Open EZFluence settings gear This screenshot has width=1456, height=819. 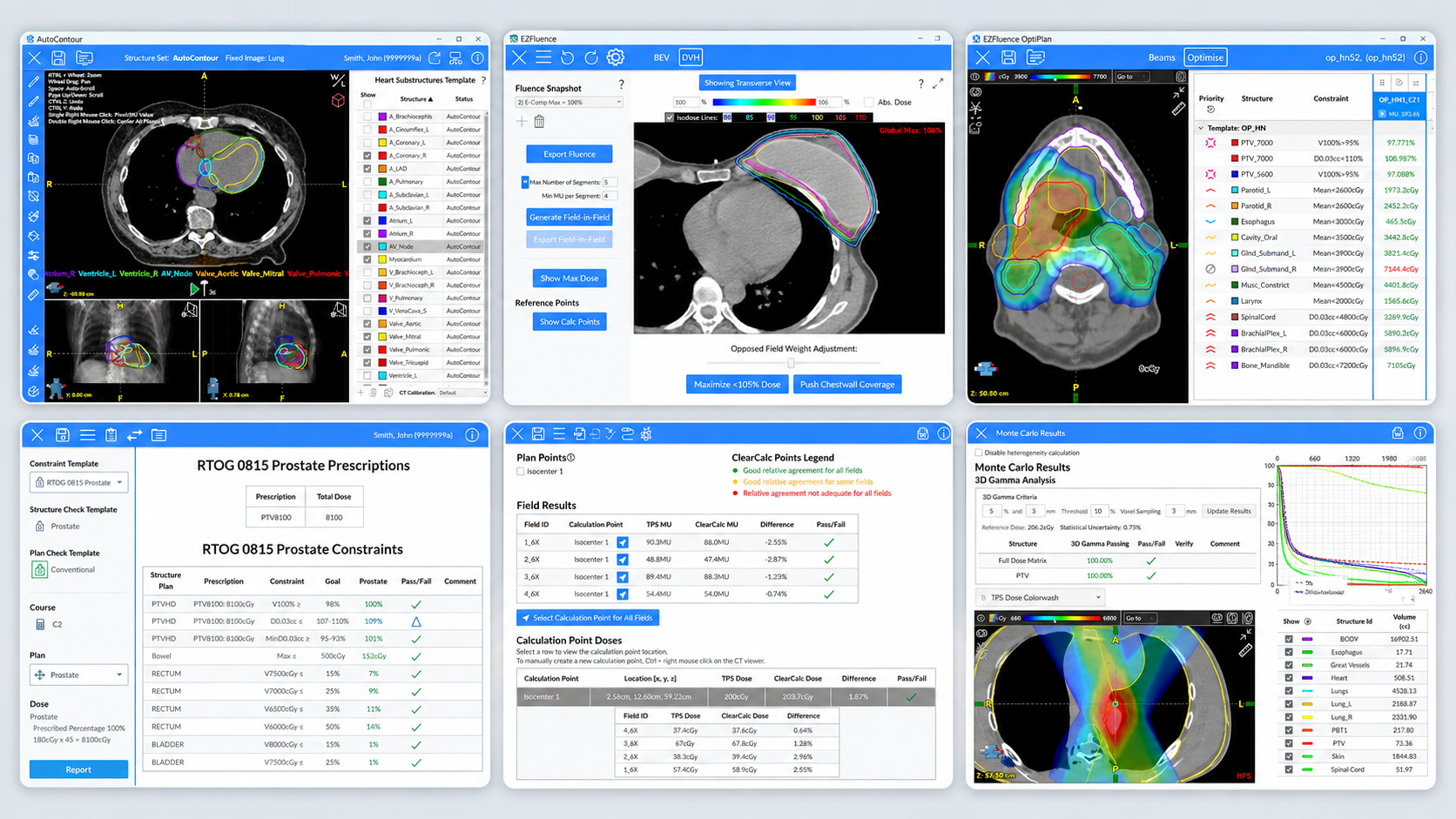[616, 57]
